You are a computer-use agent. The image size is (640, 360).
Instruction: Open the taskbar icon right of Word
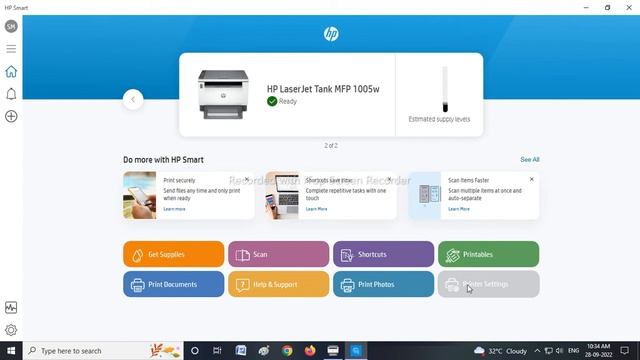pos(264,351)
